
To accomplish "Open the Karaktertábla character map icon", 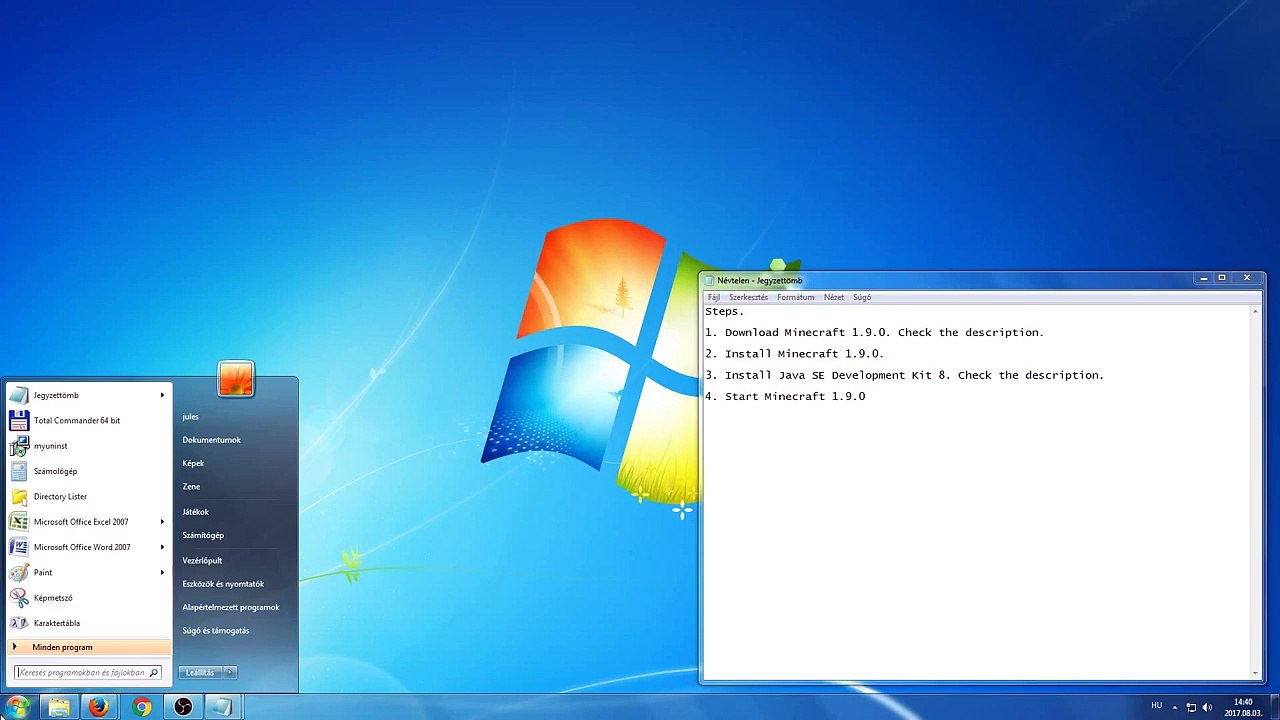I will click(x=19, y=623).
